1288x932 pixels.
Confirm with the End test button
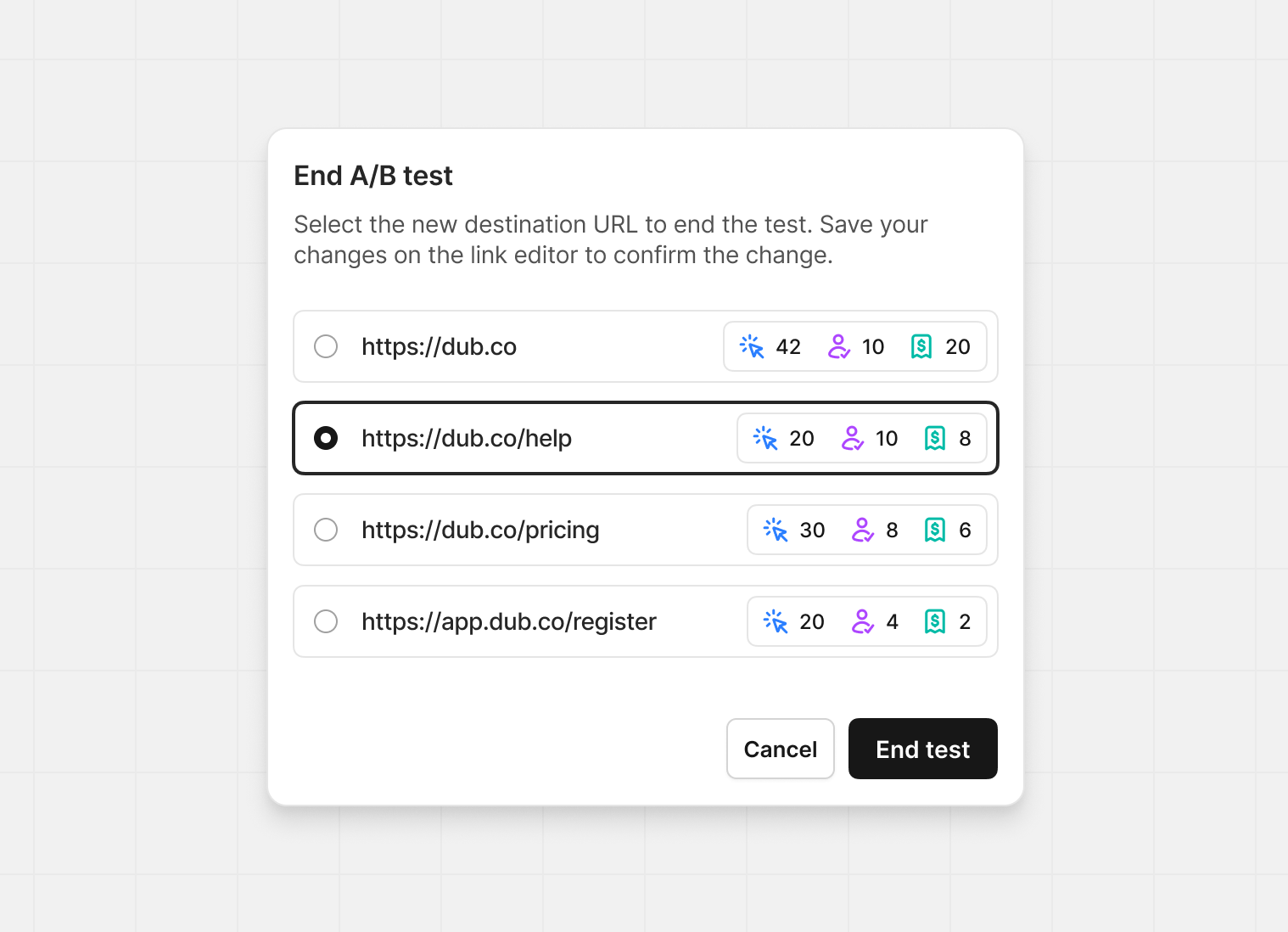tap(922, 749)
